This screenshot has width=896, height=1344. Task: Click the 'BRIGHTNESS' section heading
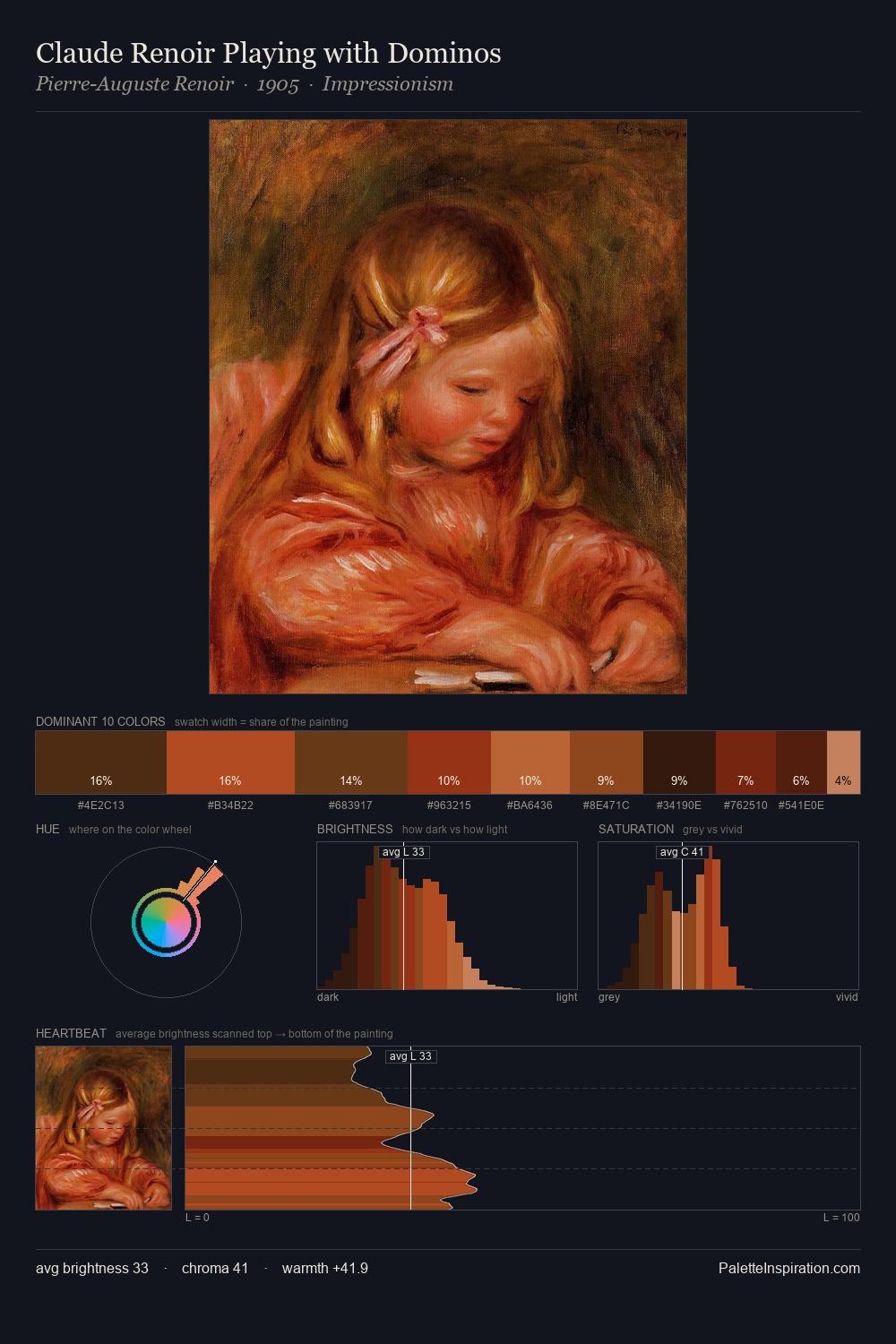pos(355,829)
